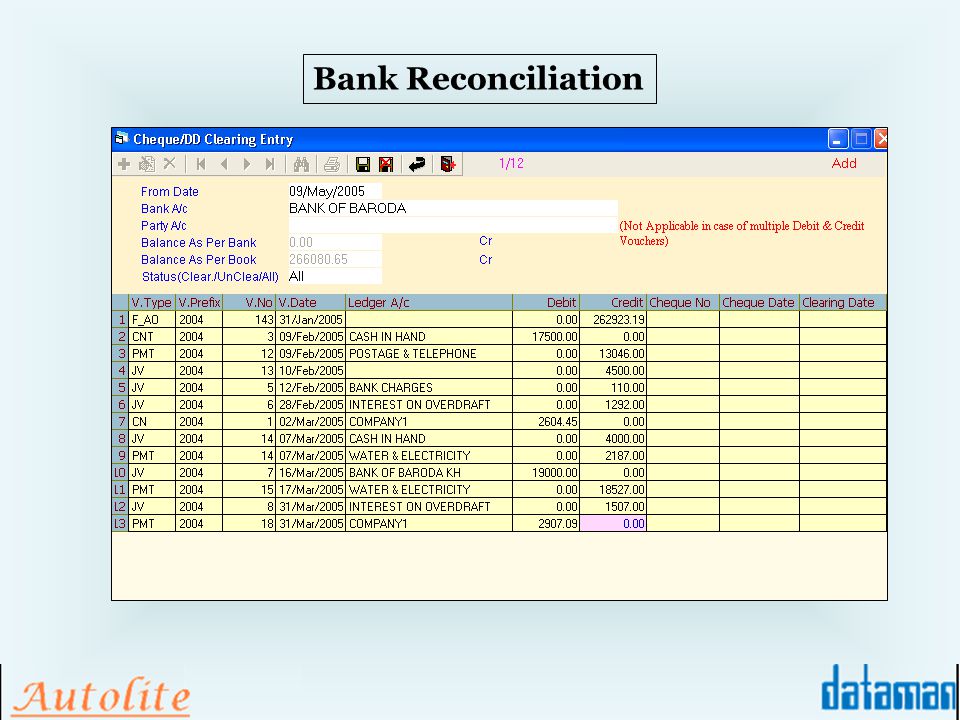Click credit value 13046.00
The image size is (960, 720).
click(613, 353)
